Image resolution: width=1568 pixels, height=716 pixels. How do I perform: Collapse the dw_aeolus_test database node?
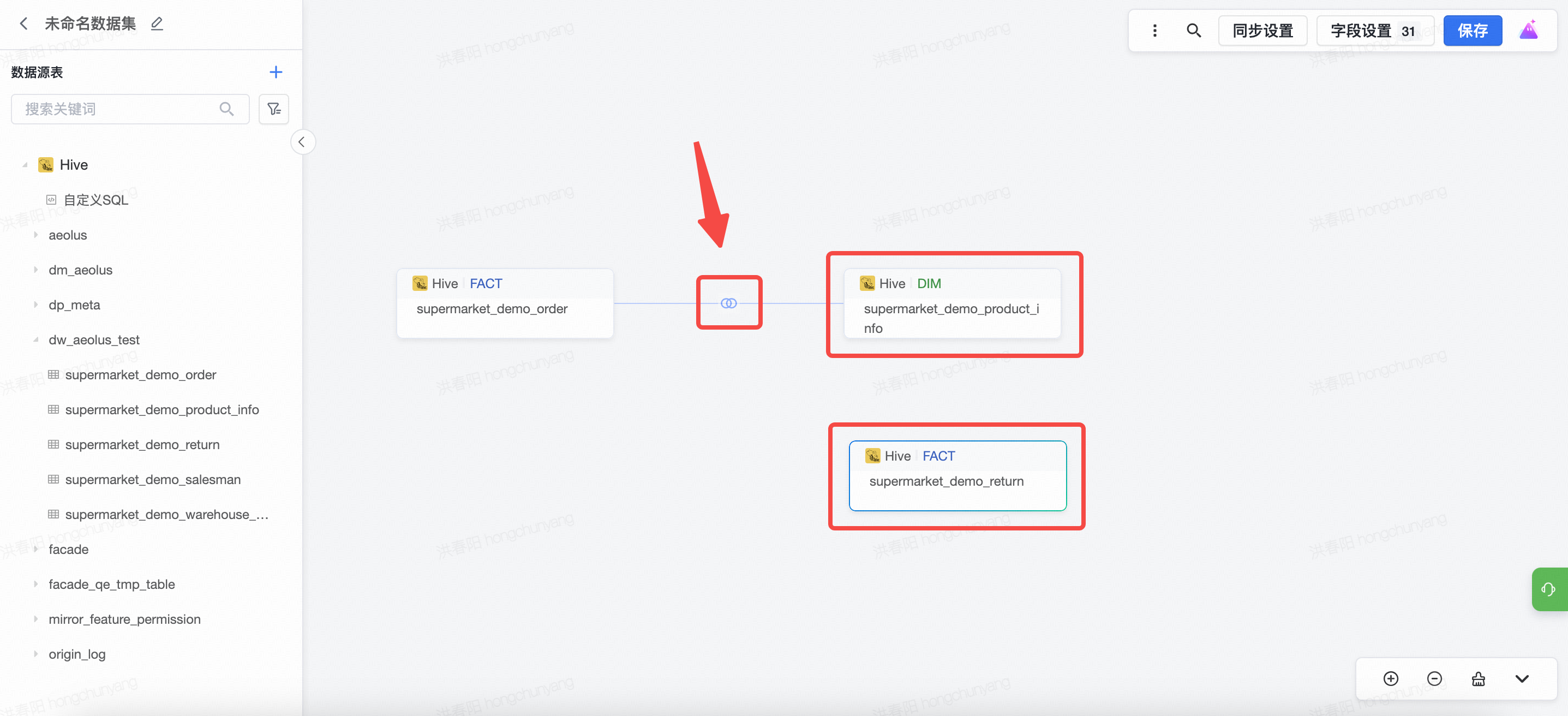pos(36,340)
